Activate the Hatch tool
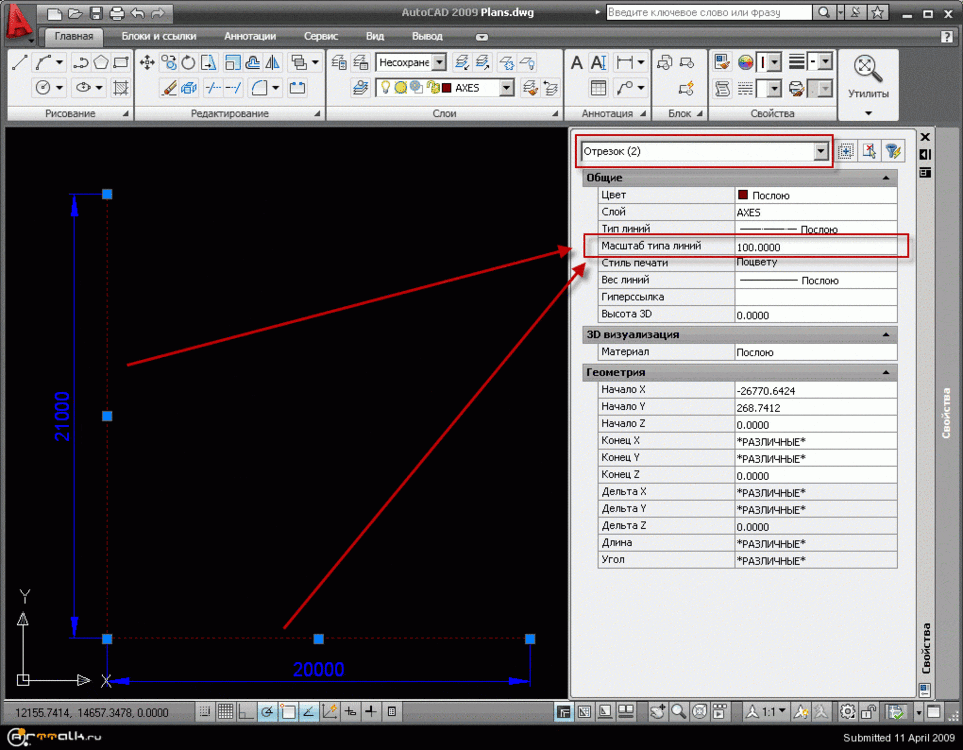963x750 pixels. click(x=121, y=88)
